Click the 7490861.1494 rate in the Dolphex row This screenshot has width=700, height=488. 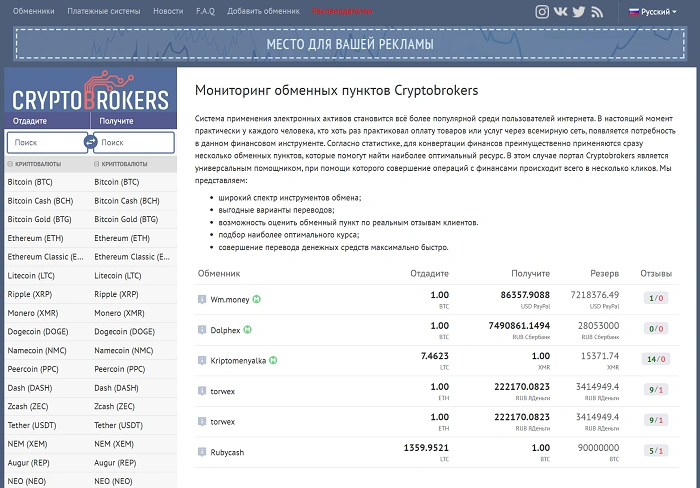519,325
